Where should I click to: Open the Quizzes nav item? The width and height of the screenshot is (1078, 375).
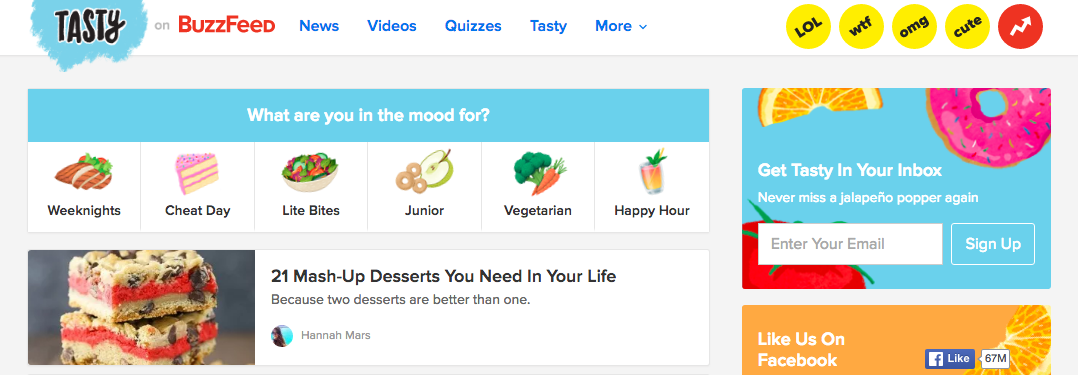[473, 26]
